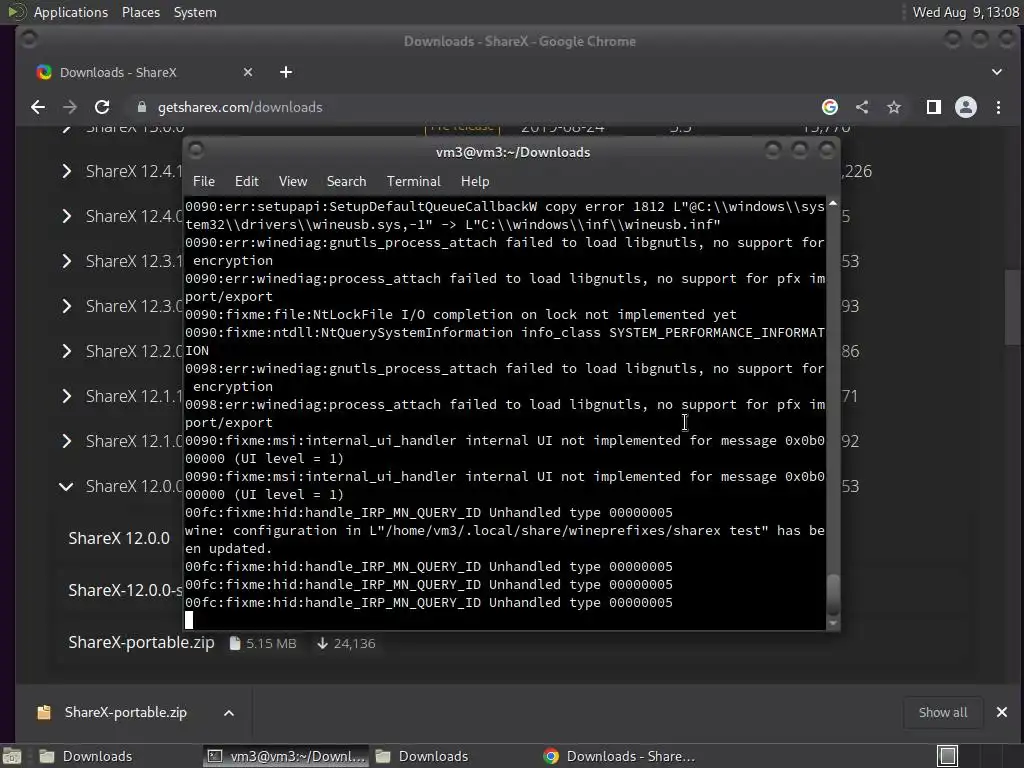The height and width of the screenshot is (768, 1024).
Task: Open Chrome tab search dropdown
Action: [997, 72]
